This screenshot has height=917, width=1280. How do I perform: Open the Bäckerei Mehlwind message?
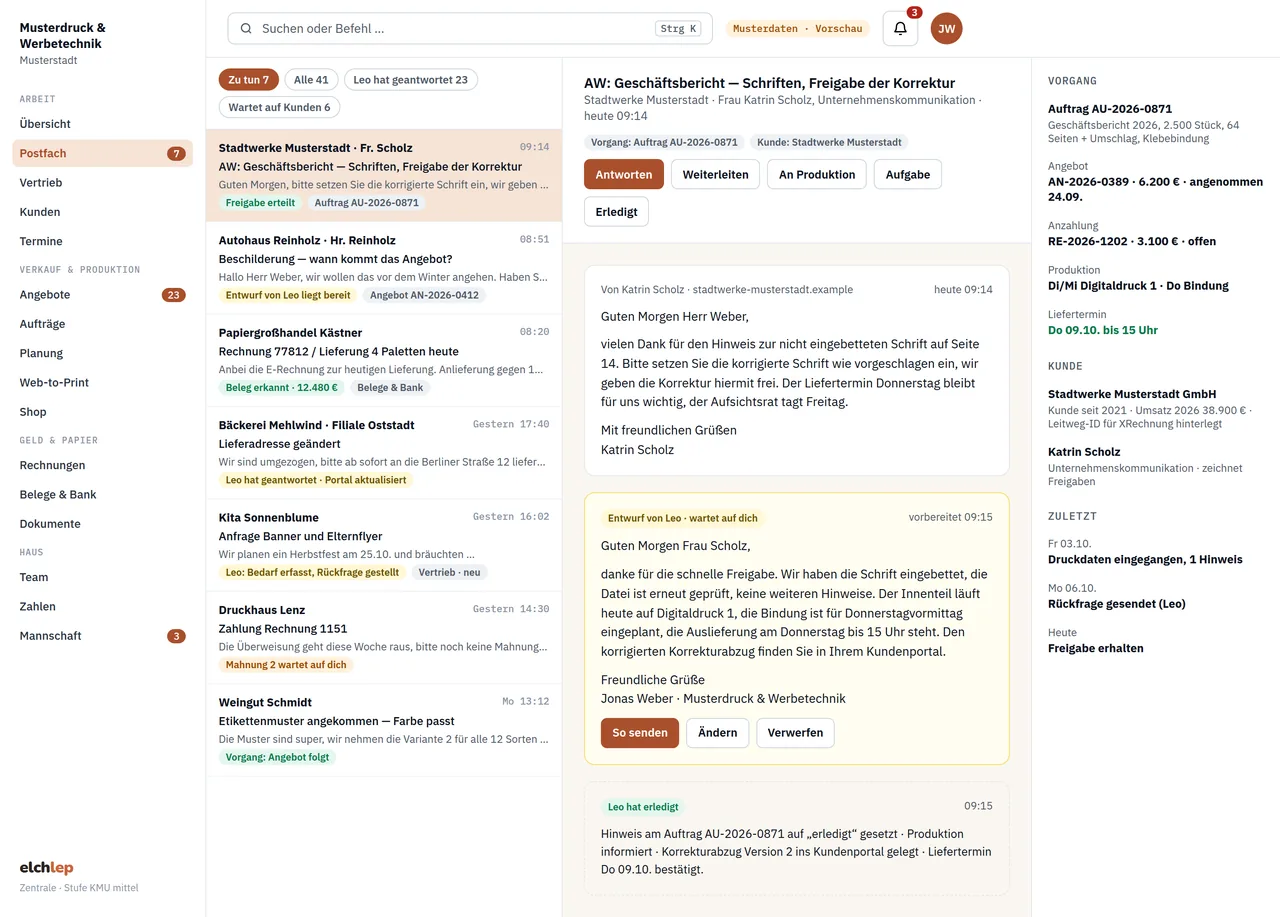pos(384,452)
